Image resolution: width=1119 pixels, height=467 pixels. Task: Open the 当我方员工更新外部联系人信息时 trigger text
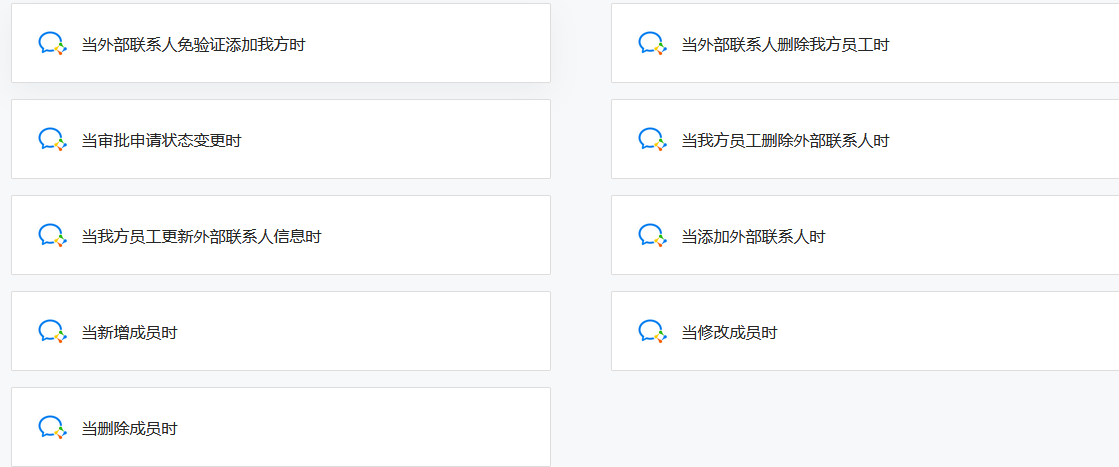pos(201,236)
